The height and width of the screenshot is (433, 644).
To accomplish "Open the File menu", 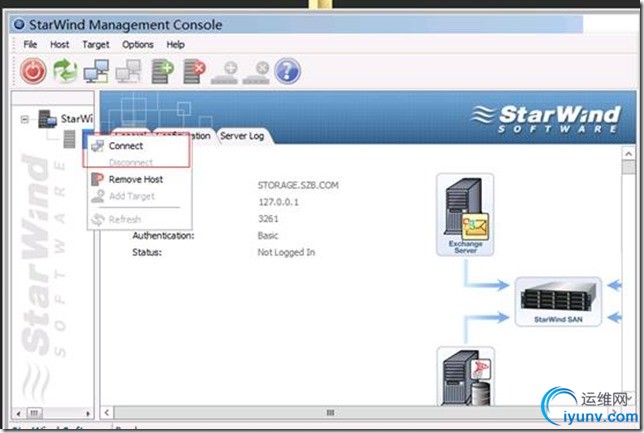I will (x=30, y=44).
